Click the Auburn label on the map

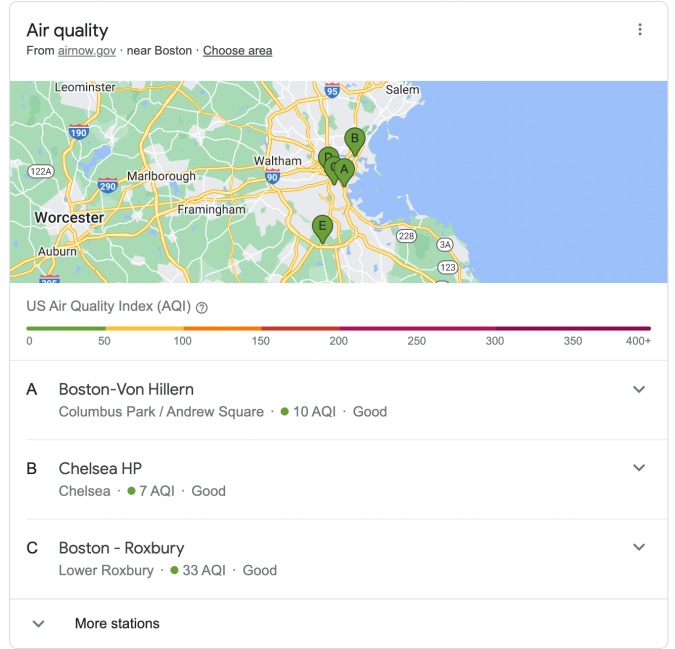57,251
